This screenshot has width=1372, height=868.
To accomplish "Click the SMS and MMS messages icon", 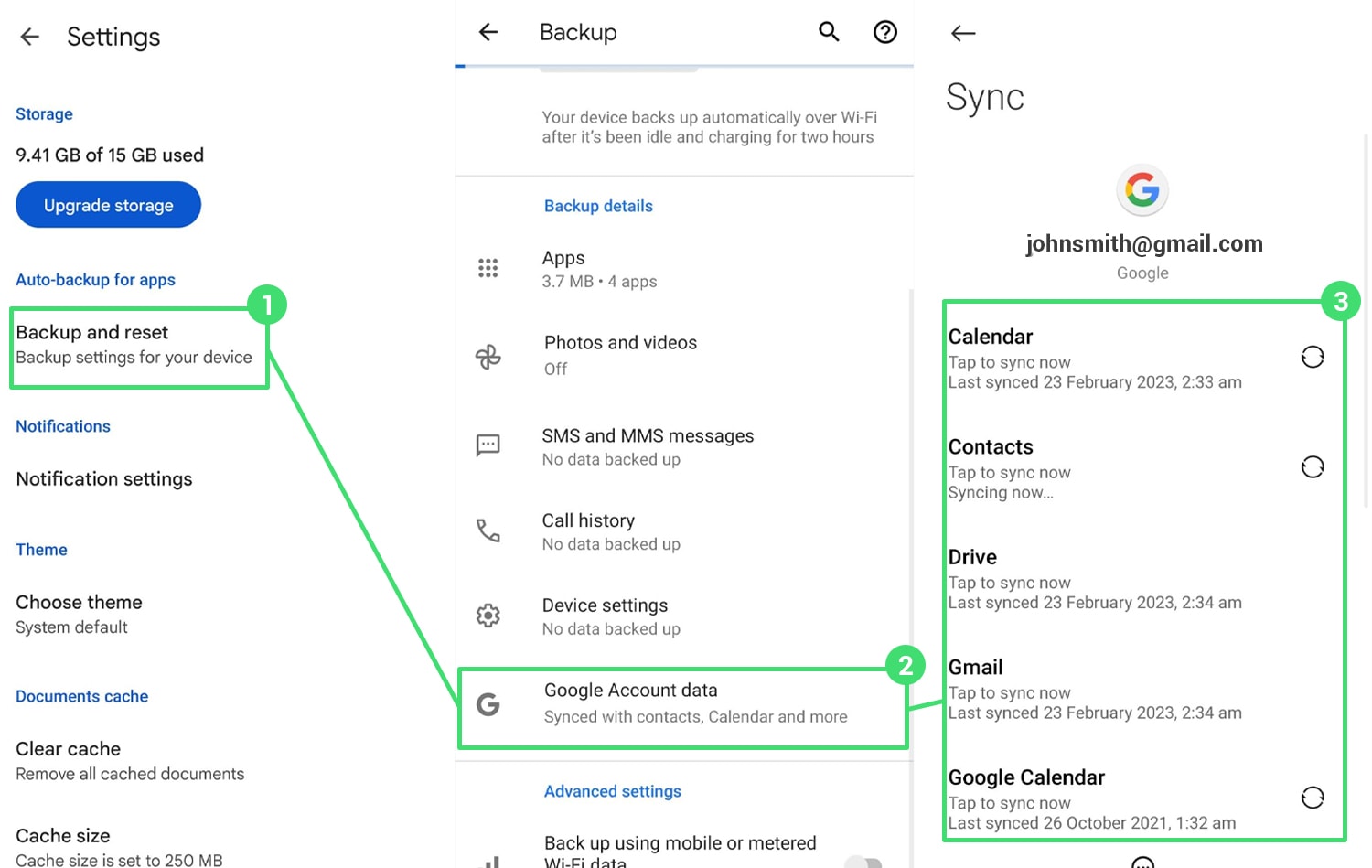I will click(488, 445).
